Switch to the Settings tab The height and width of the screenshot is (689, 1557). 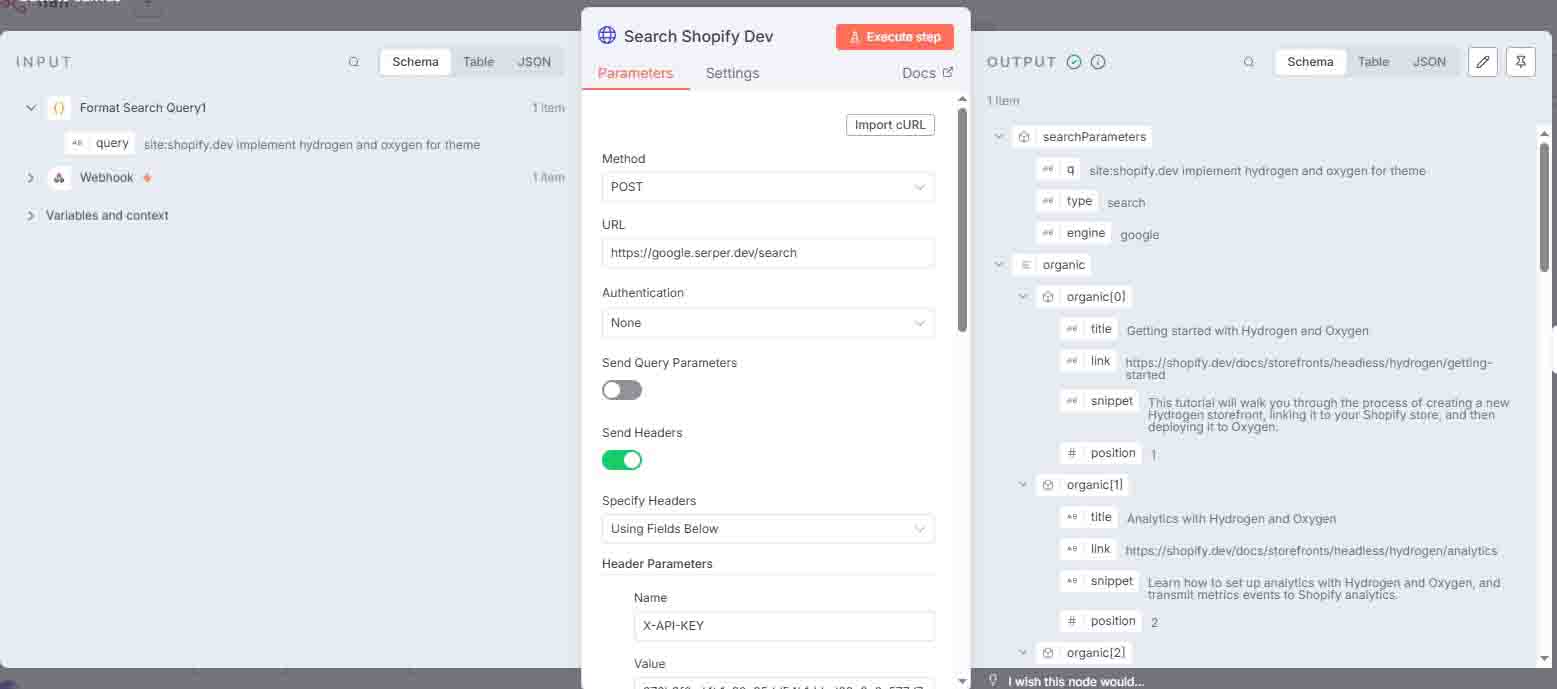pyautogui.click(x=732, y=73)
